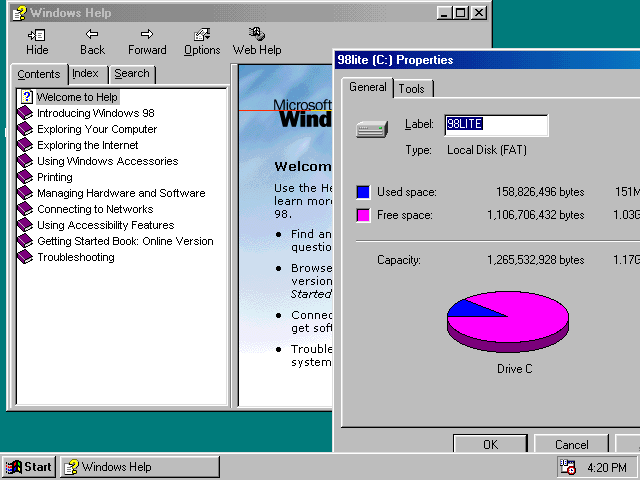Click the system tray scheduler icon
The width and height of the screenshot is (640, 480).
coord(567,467)
